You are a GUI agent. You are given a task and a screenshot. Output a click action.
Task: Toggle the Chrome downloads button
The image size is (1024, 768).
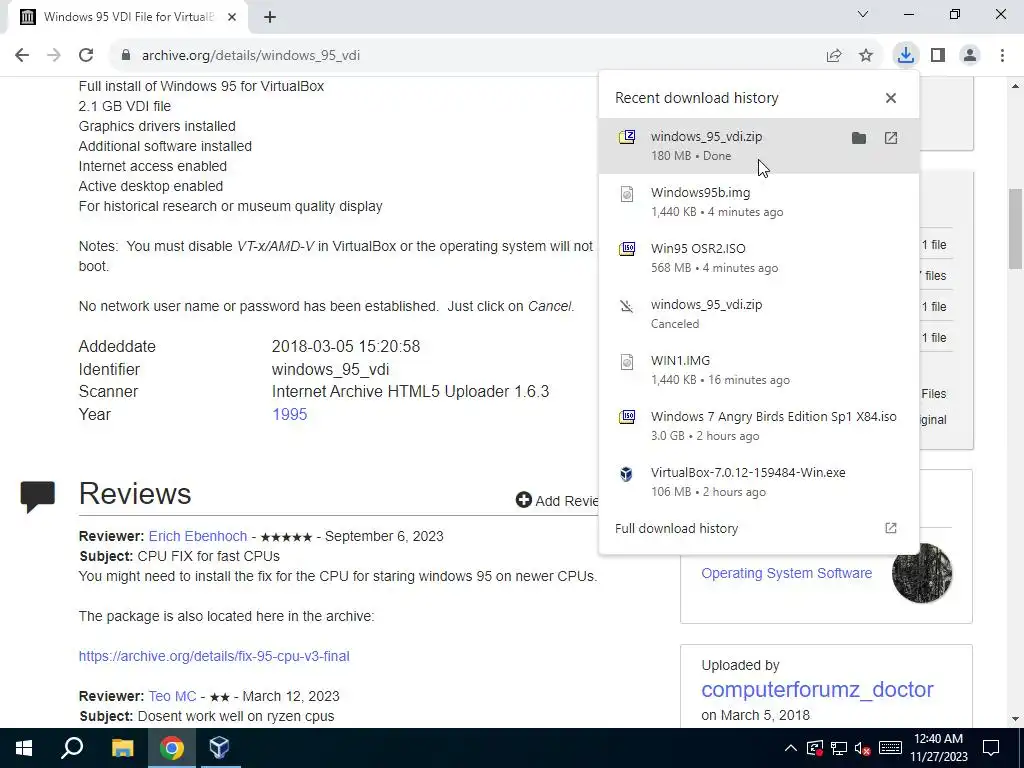coord(905,56)
